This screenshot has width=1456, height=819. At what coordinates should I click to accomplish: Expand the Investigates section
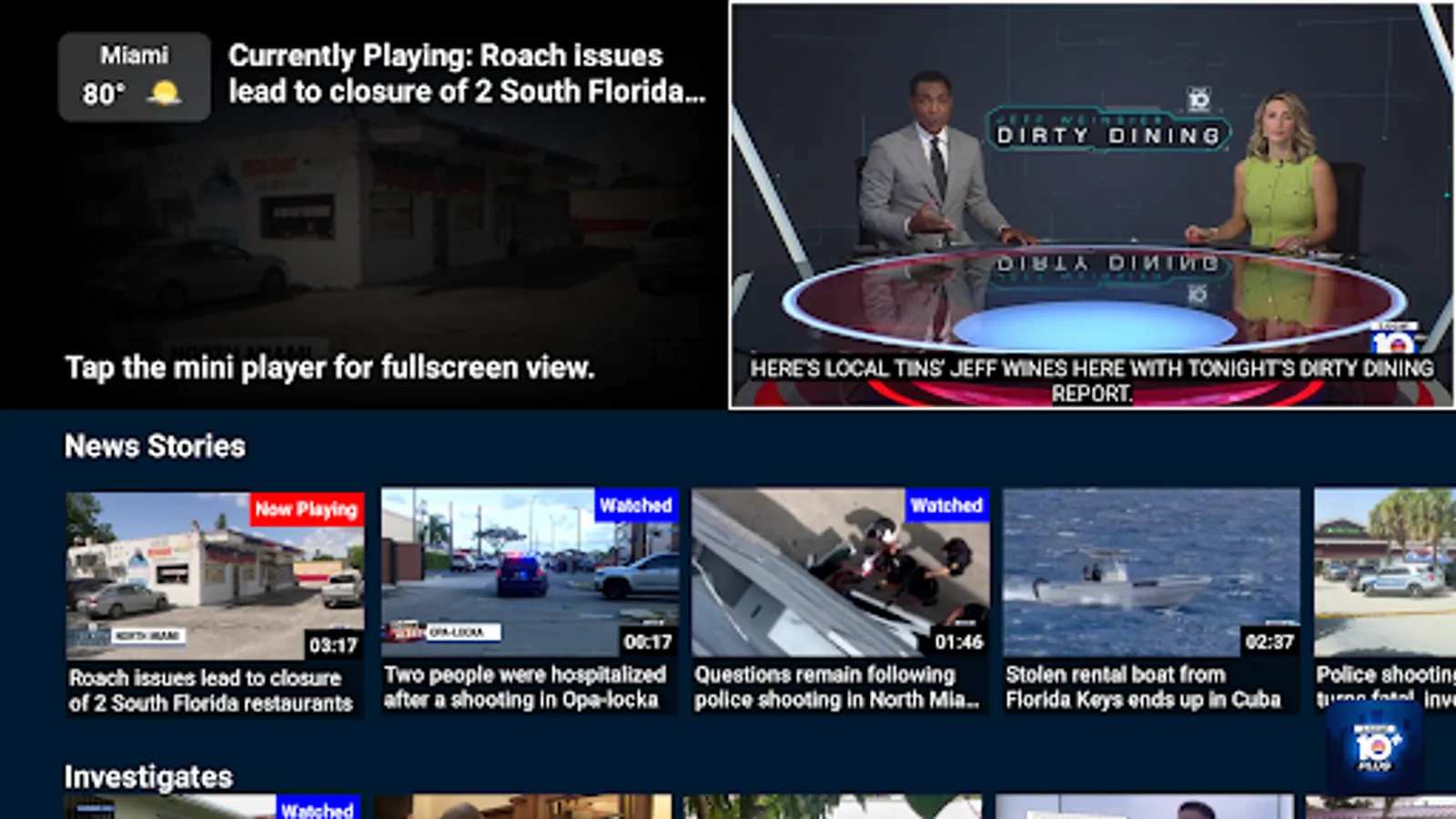point(147,777)
